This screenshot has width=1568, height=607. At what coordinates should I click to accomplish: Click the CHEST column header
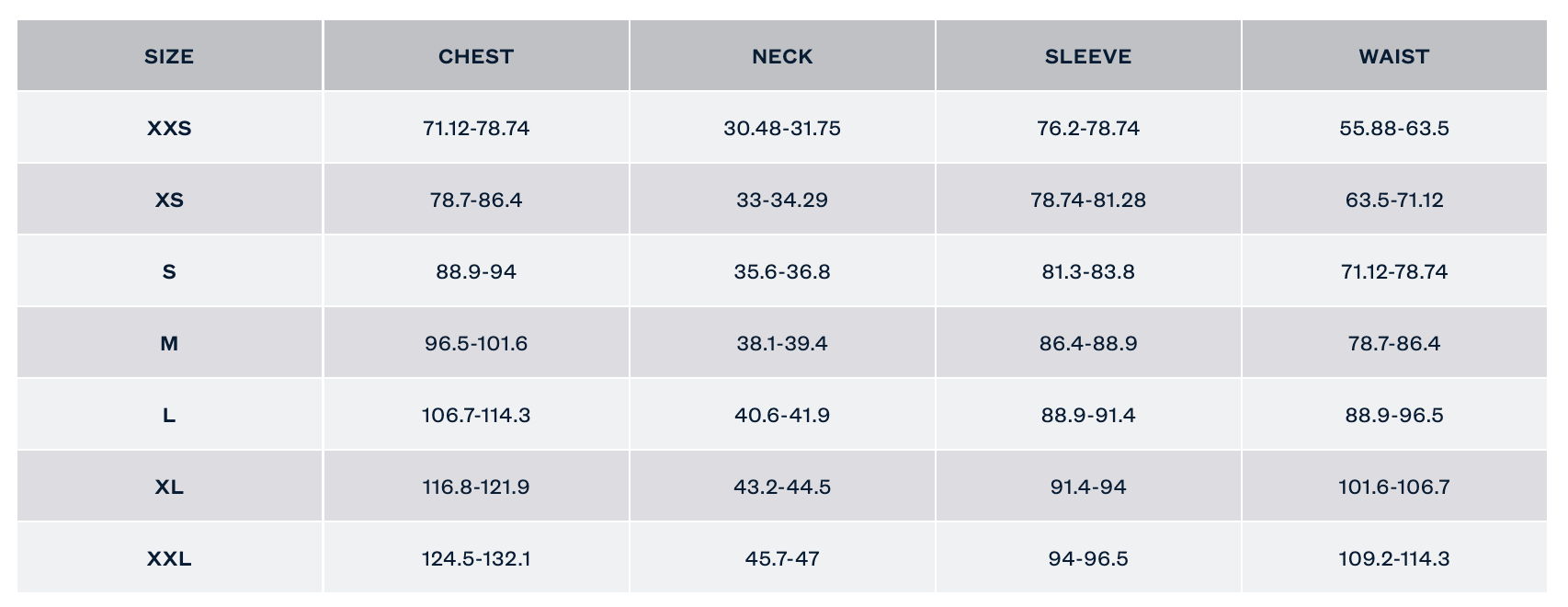[476, 57]
